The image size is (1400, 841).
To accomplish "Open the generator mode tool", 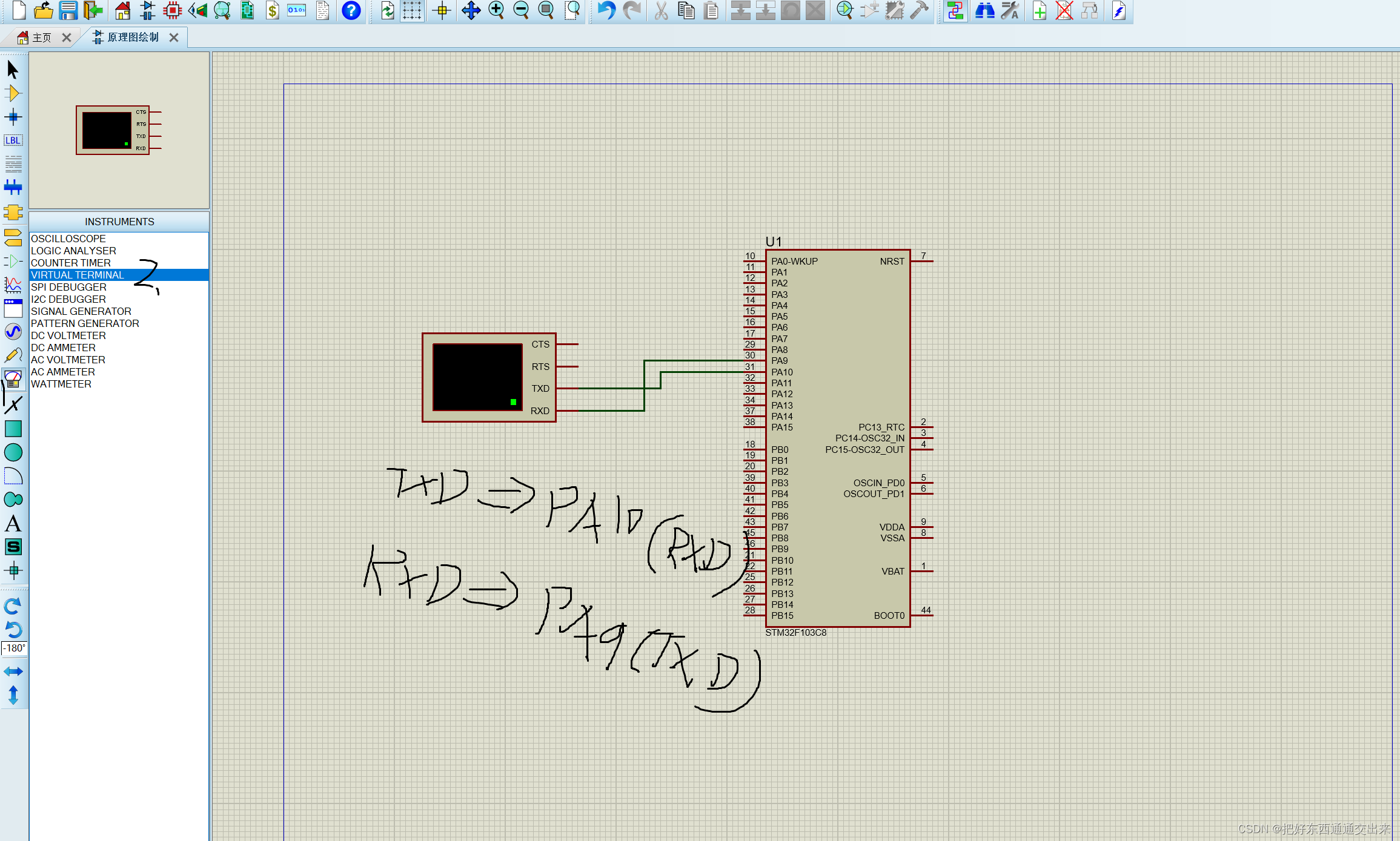I will point(13,331).
